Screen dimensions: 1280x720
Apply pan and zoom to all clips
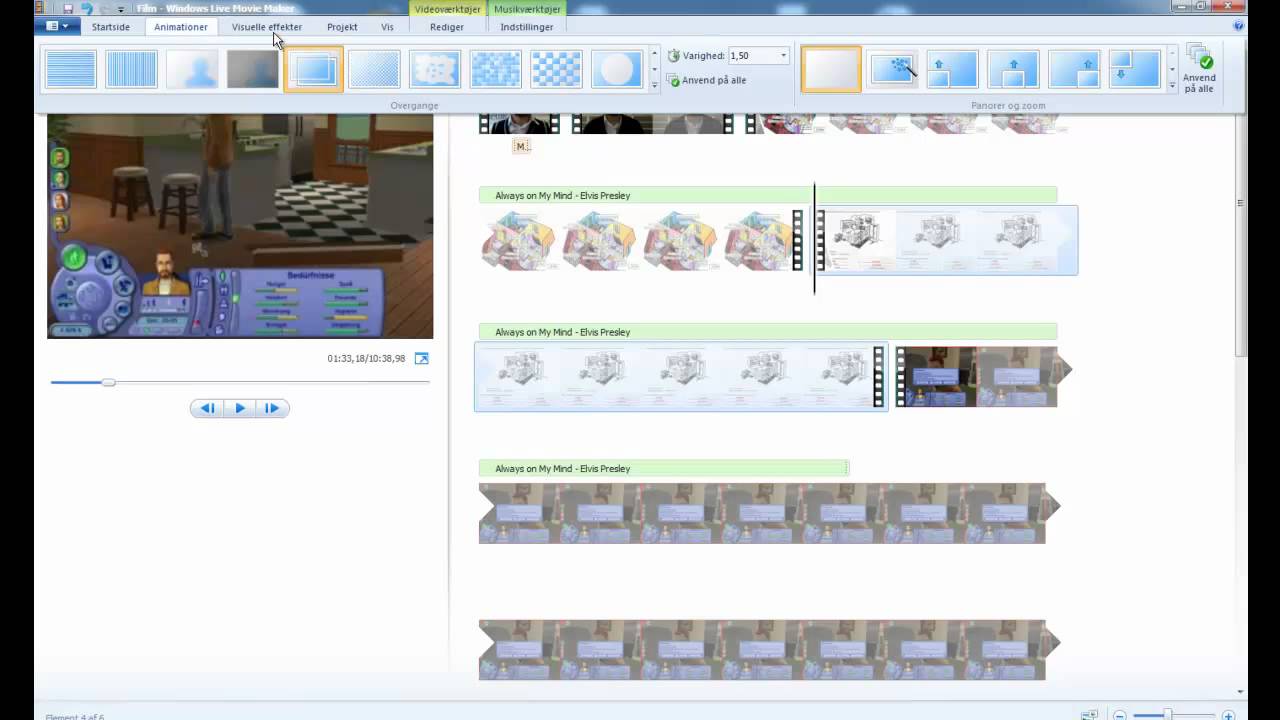pos(1199,69)
